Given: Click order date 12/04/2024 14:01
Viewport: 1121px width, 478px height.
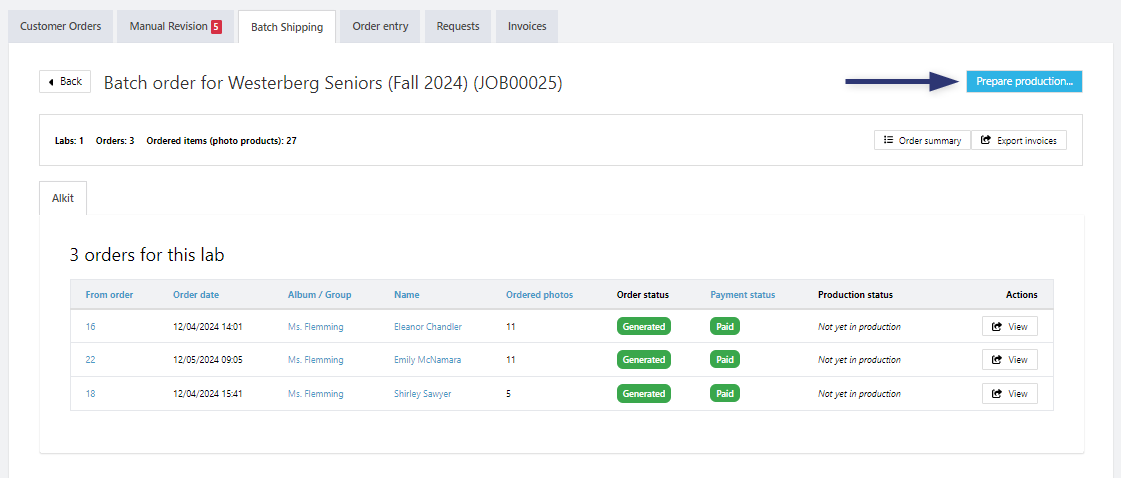Looking at the screenshot, I should 208,327.
